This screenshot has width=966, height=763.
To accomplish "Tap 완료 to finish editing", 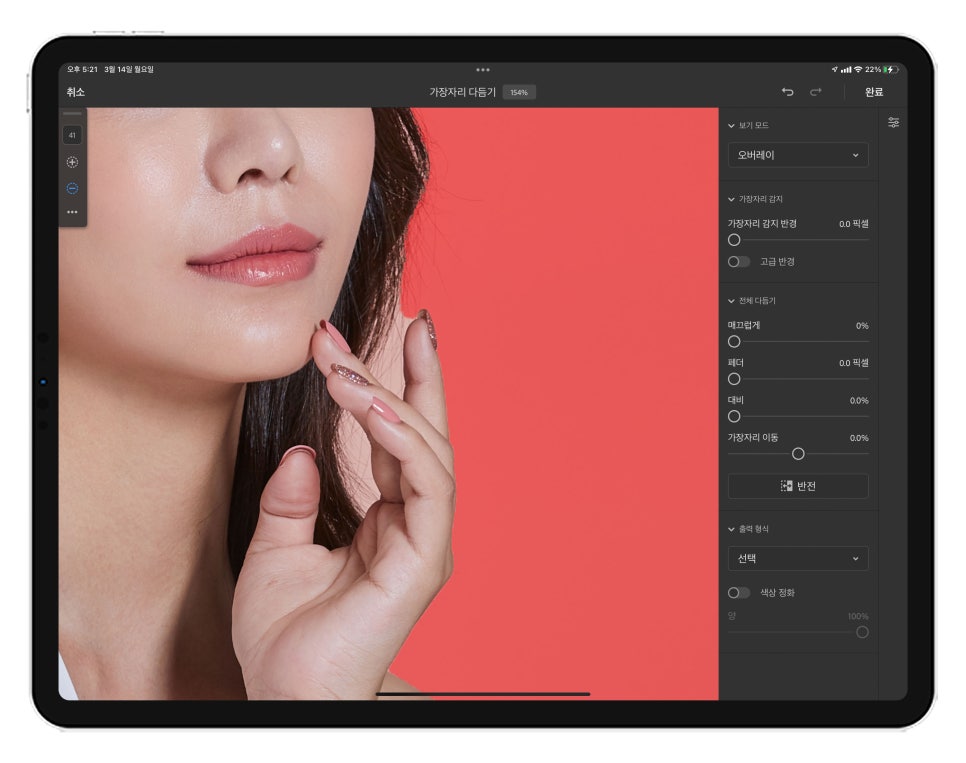I will point(874,92).
